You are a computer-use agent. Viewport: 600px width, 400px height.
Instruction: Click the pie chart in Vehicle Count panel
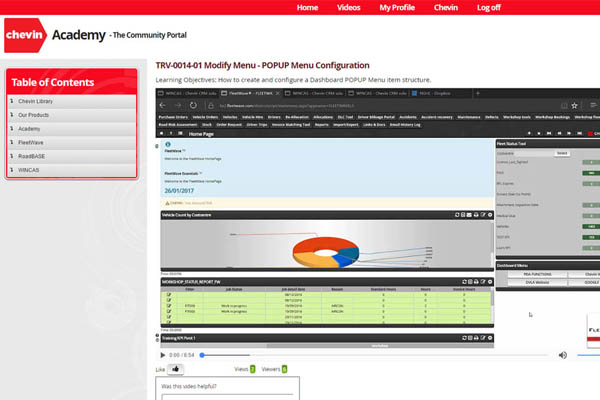coord(326,252)
